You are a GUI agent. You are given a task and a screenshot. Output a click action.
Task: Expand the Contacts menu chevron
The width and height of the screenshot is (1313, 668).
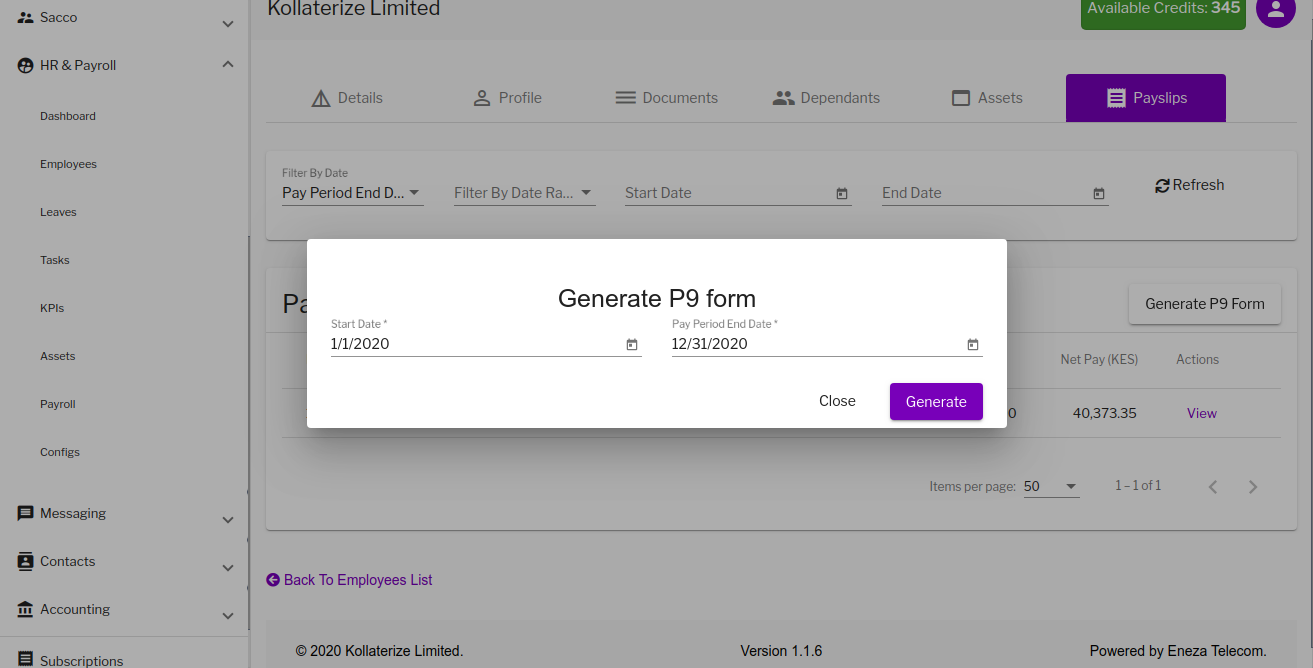pyautogui.click(x=228, y=567)
